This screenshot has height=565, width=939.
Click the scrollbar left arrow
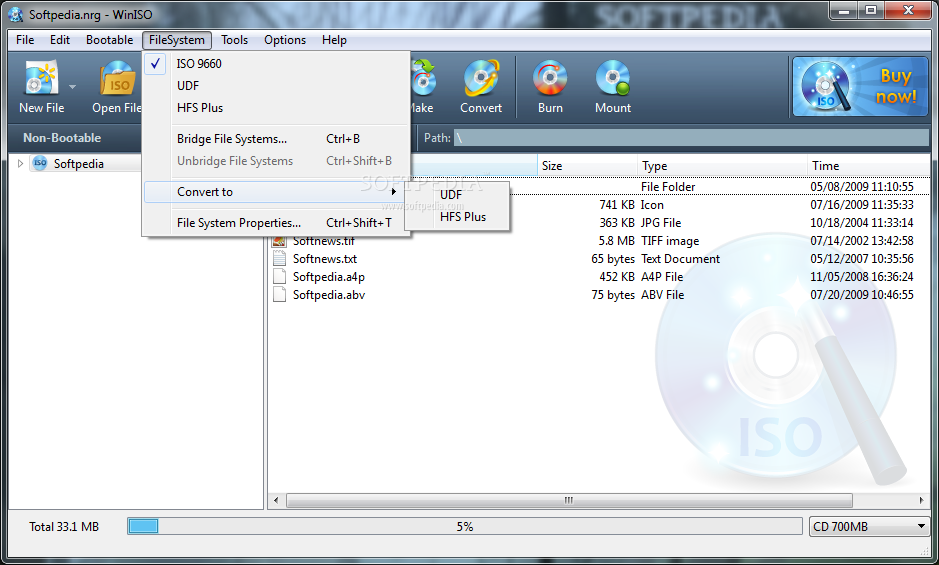[x=276, y=500]
